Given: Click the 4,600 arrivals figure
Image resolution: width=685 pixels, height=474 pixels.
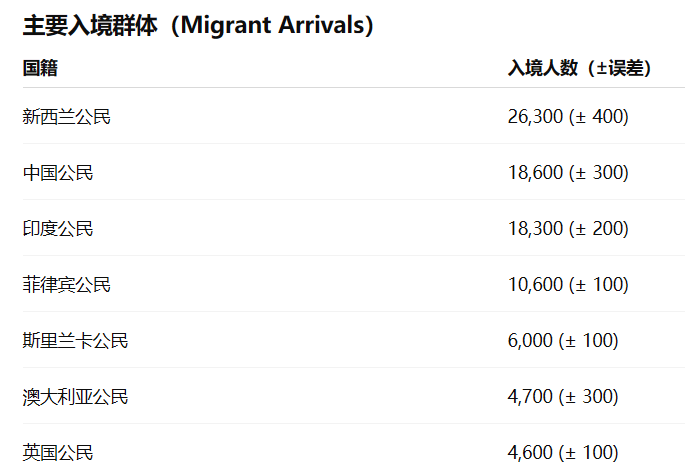Looking at the screenshot, I should [x=531, y=452].
